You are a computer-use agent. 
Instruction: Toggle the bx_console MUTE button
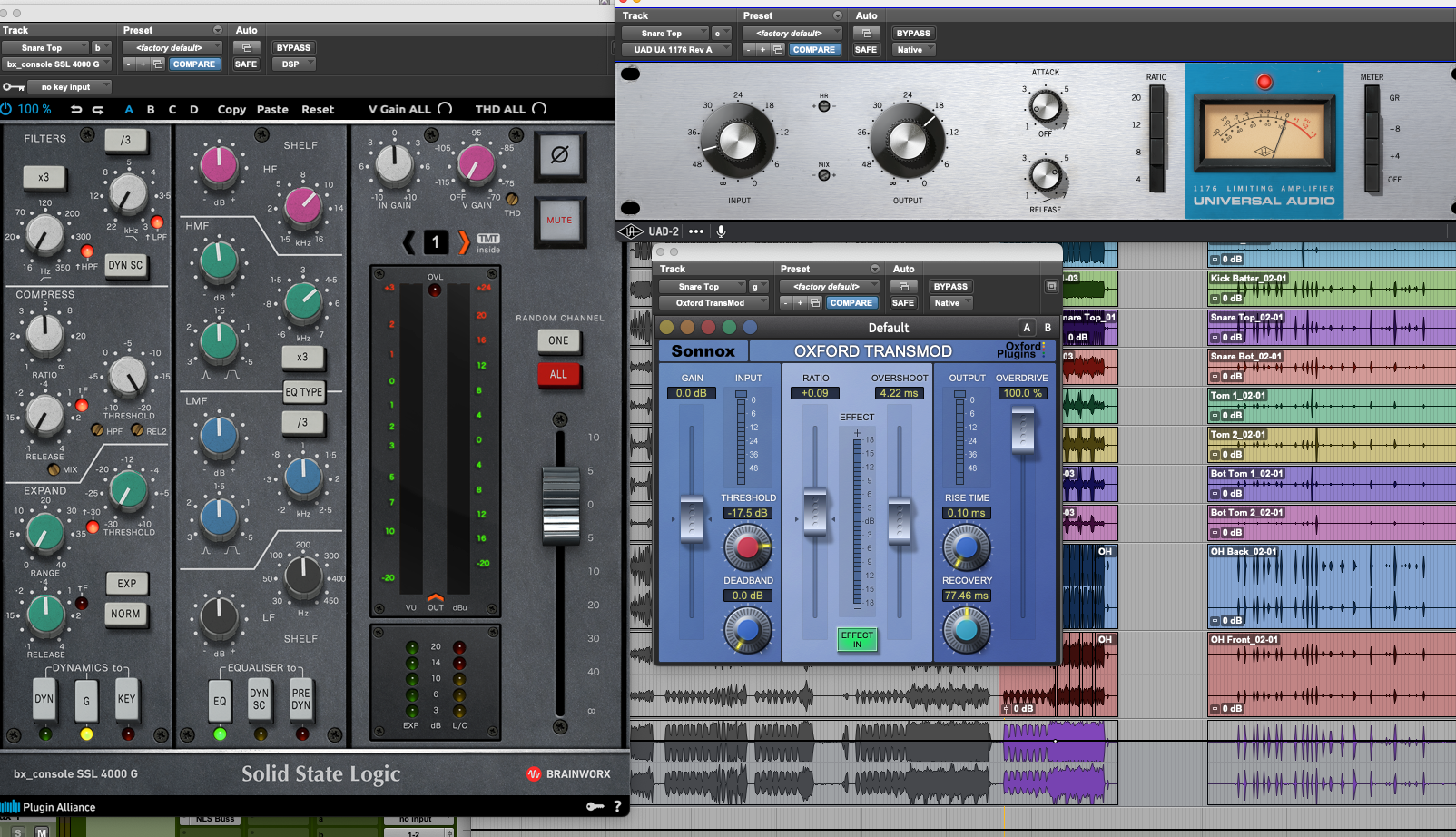pos(559,220)
